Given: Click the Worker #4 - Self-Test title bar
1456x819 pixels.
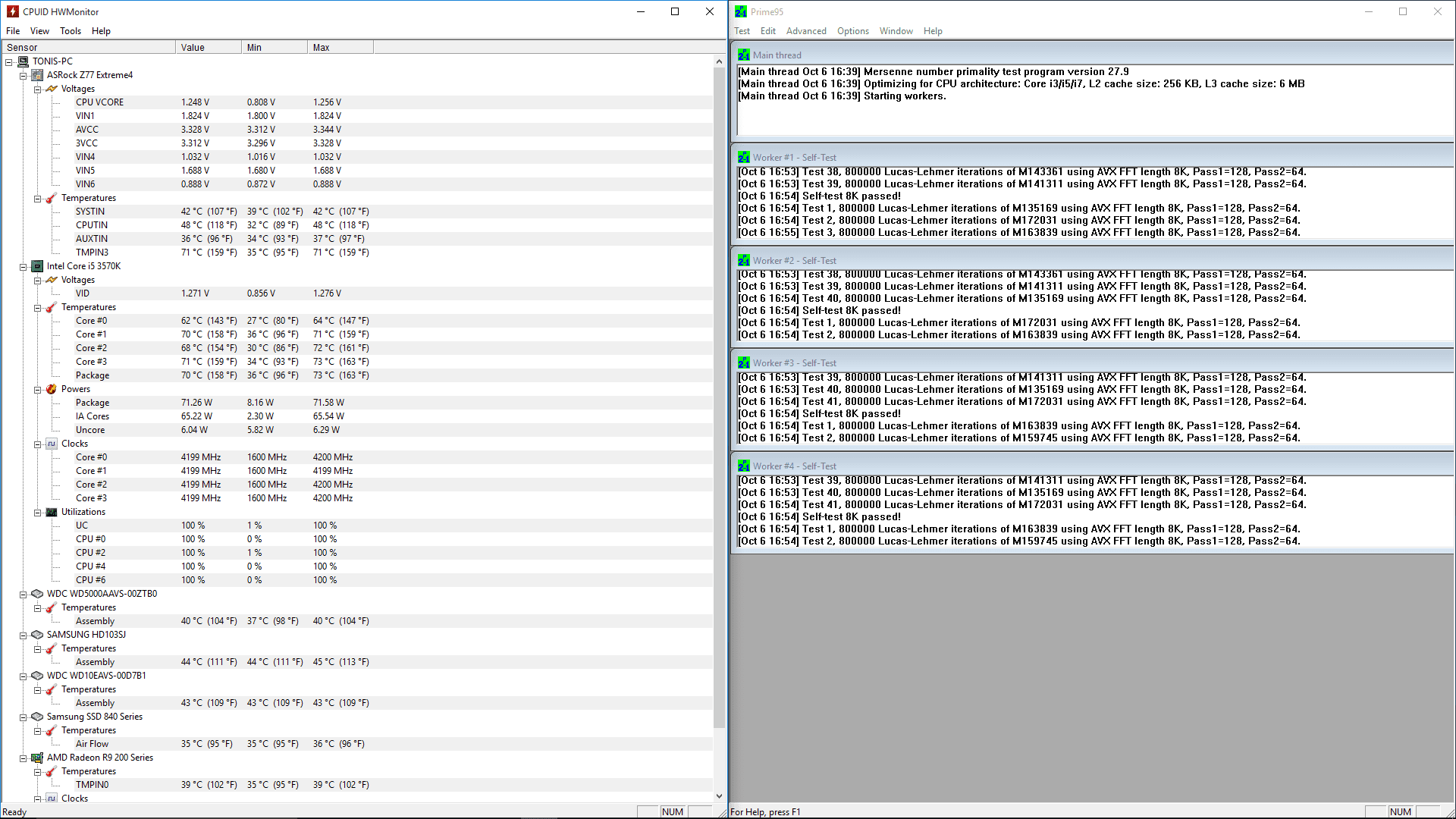Looking at the screenshot, I should [x=1093, y=466].
